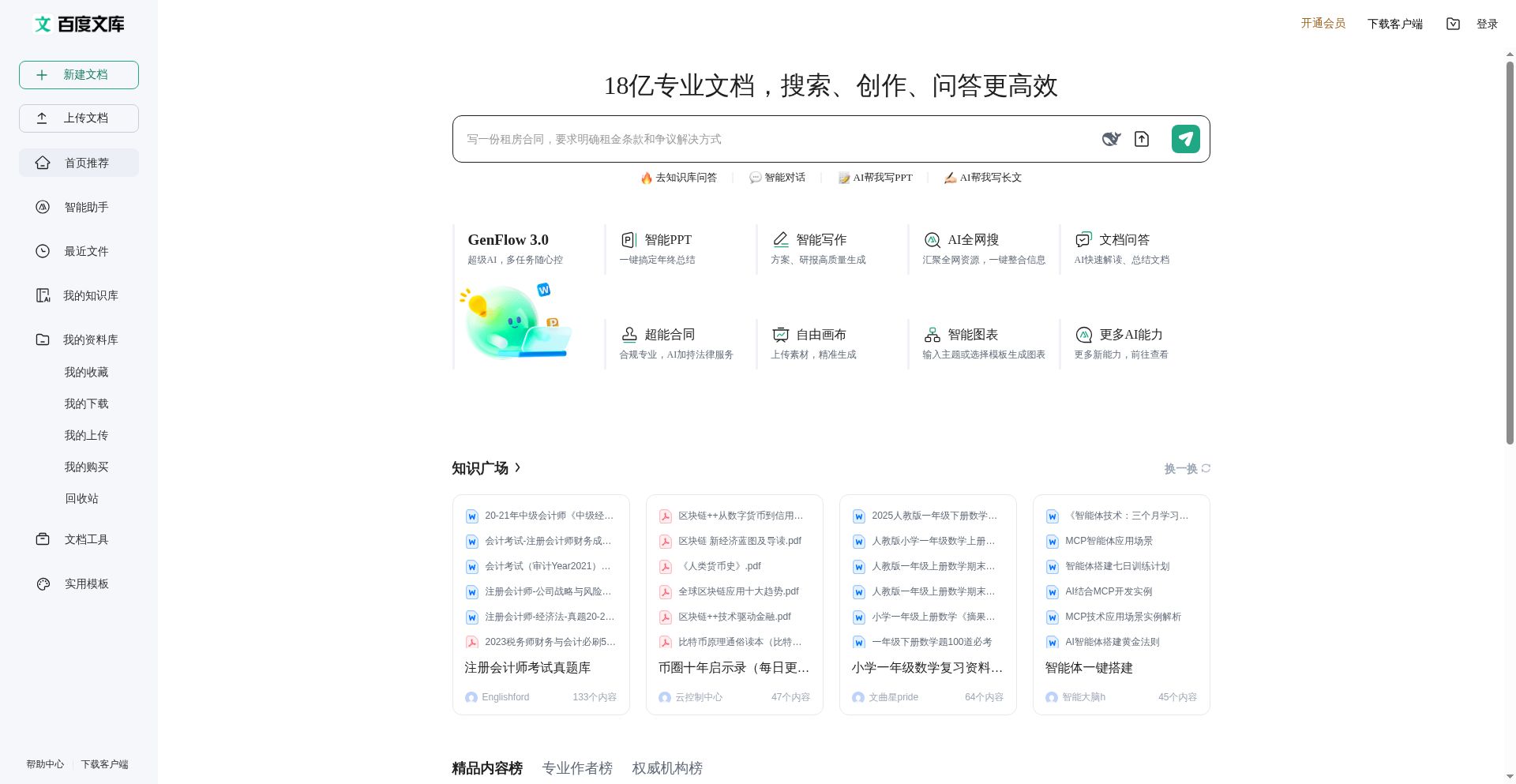Expand 知识广场 using its chevron arrow

[518, 467]
